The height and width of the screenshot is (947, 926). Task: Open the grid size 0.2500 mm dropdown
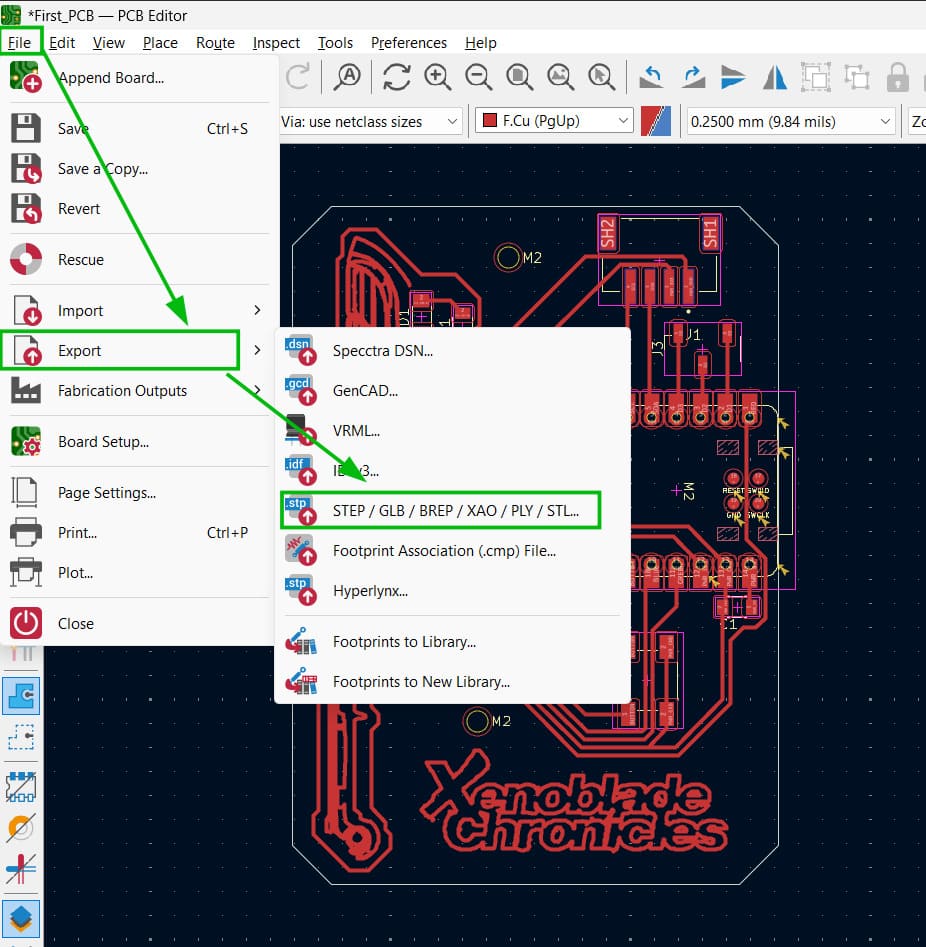[790, 121]
